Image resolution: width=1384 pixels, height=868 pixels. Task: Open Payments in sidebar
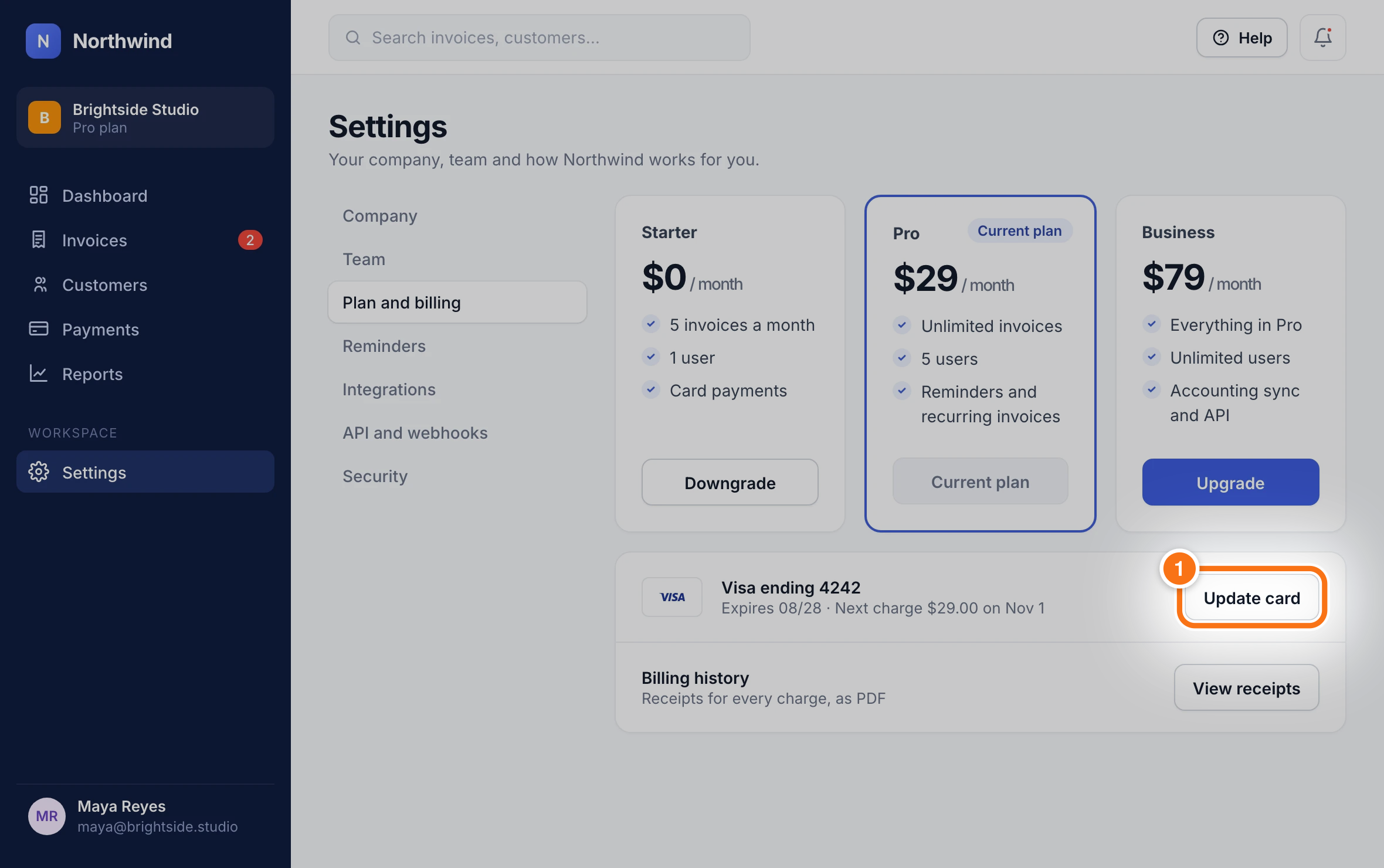(145, 329)
